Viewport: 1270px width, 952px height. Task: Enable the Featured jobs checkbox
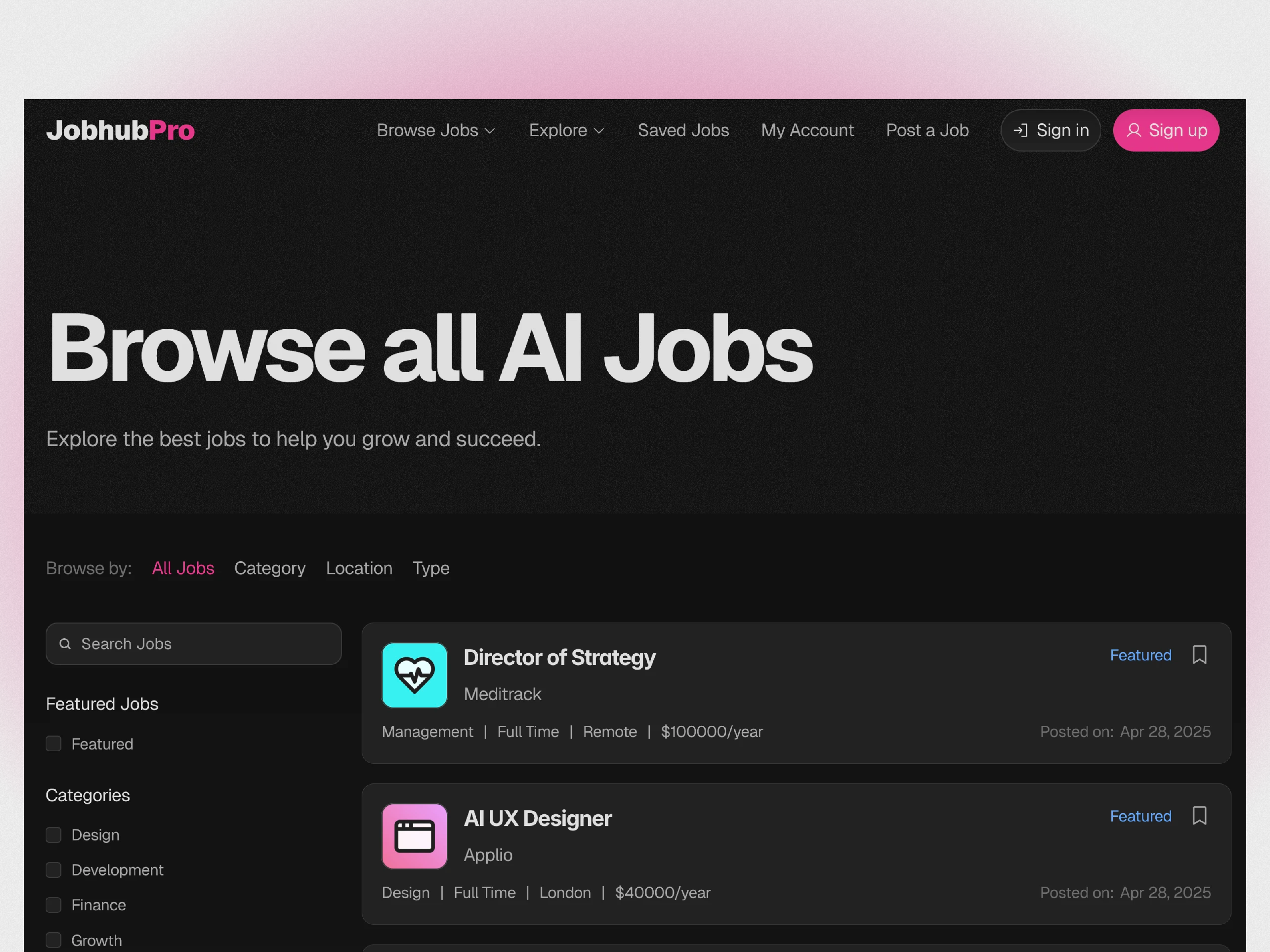[x=54, y=744]
